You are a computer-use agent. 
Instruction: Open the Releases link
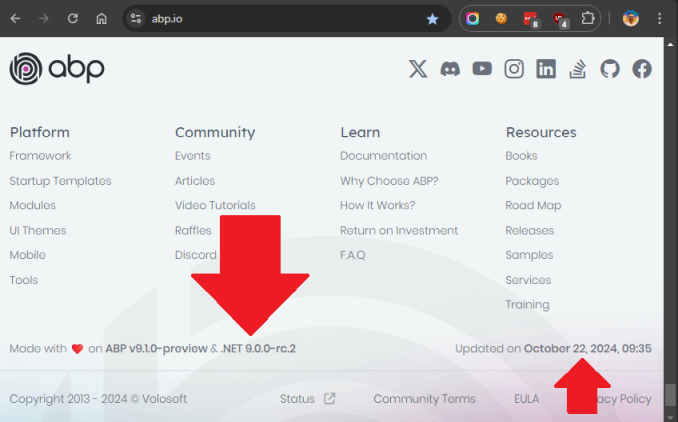point(530,230)
